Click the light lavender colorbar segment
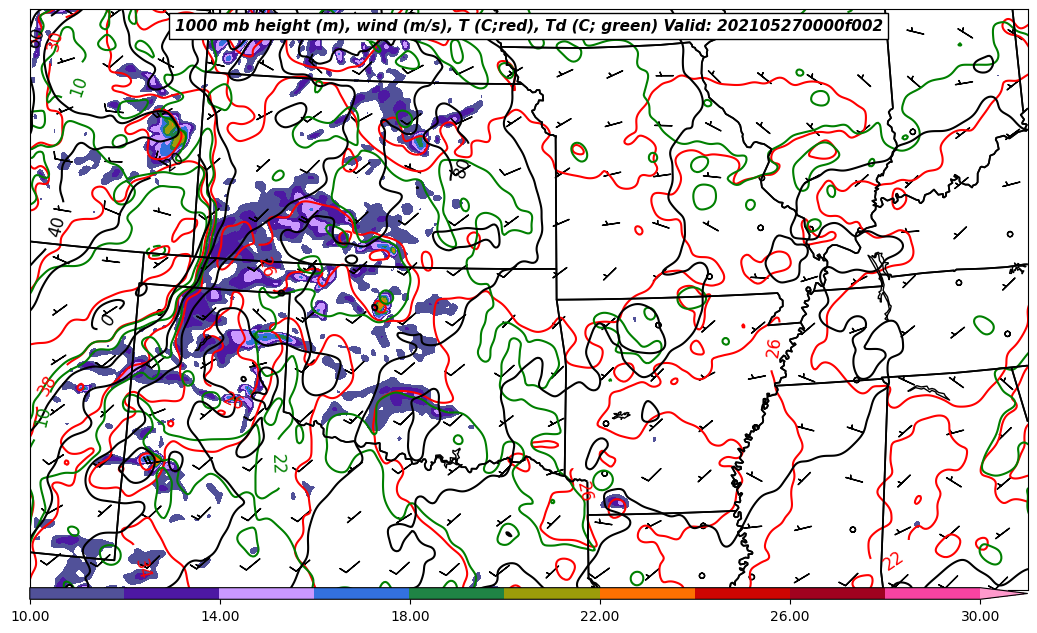This screenshot has width=1037, height=633. [266, 593]
